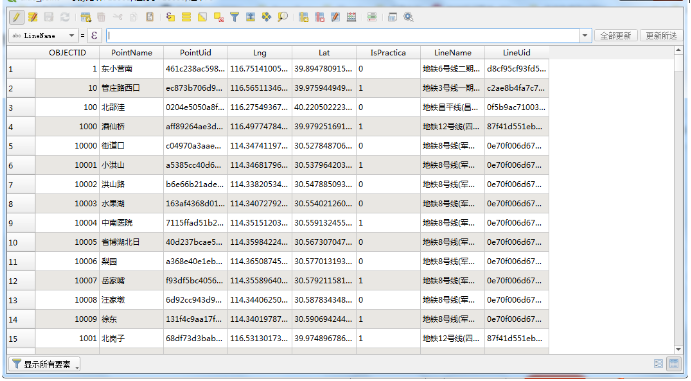The image size is (691, 381).
Task: Click the 更新所选 update selected button
Action: coord(661,35)
